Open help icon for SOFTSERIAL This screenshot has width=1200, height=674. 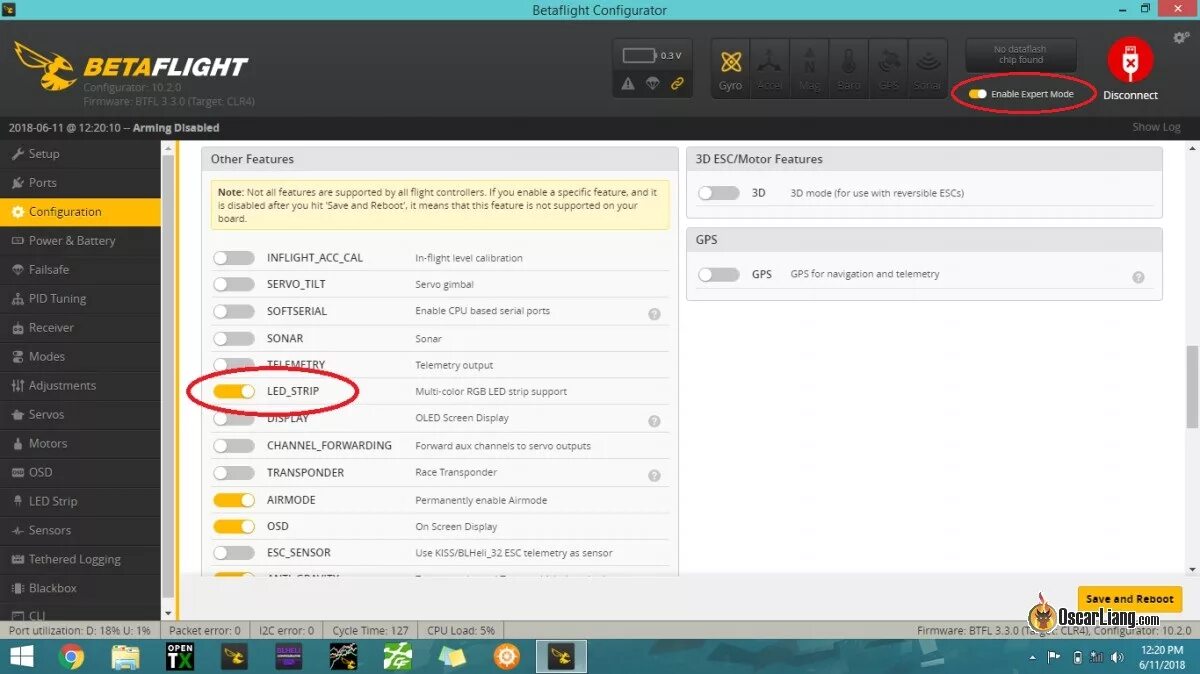coord(654,313)
